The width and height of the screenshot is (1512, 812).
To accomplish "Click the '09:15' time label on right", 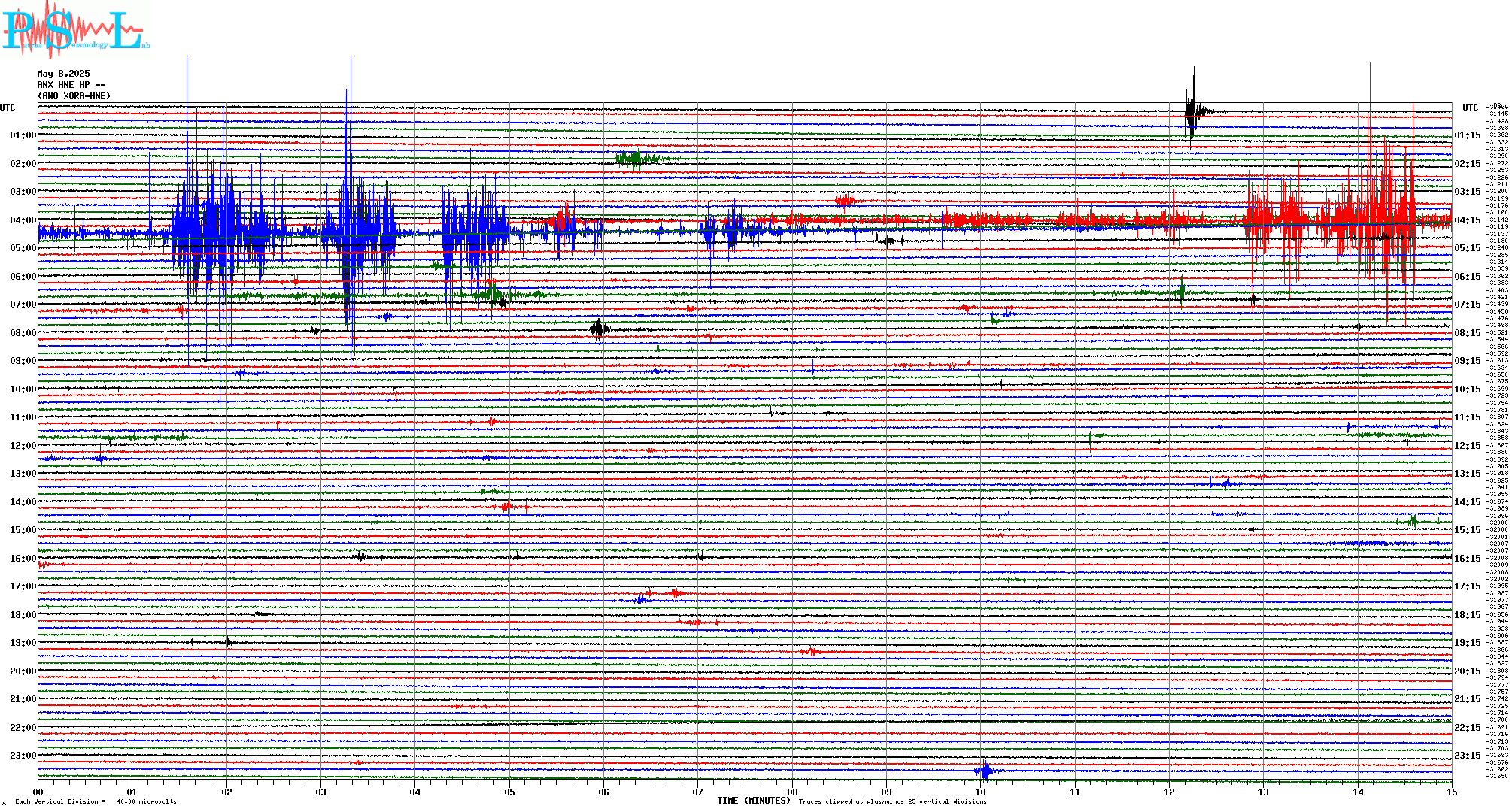I will click(1468, 361).
